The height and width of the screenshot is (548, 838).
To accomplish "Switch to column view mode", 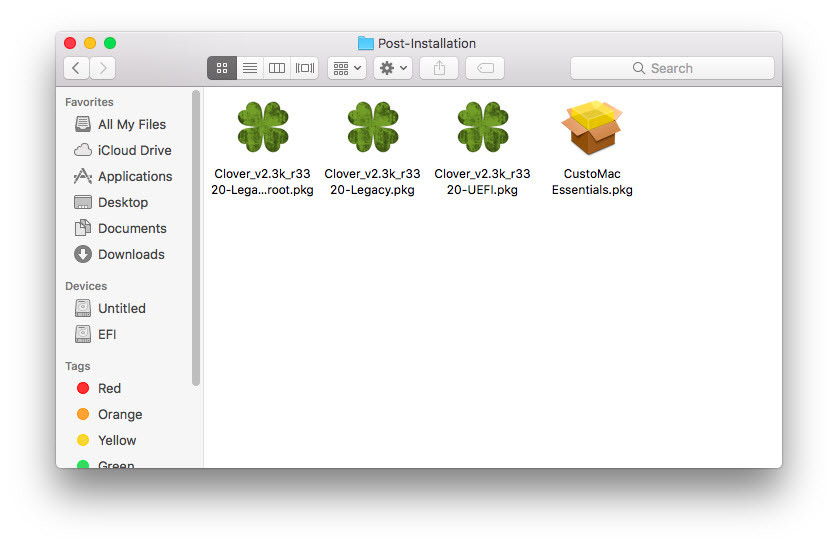I will tap(277, 68).
